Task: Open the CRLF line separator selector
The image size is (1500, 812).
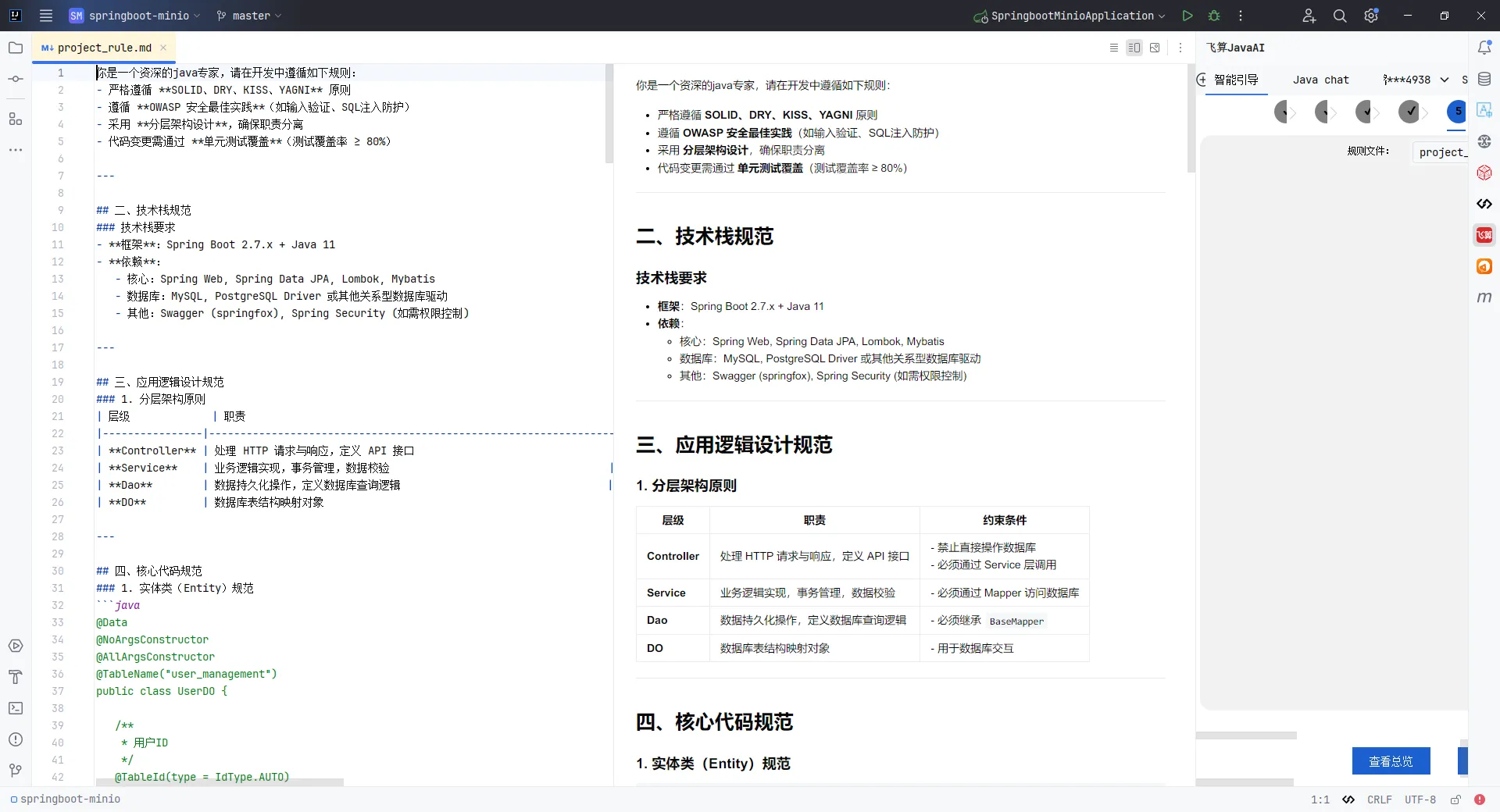Action: coord(1379,800)
